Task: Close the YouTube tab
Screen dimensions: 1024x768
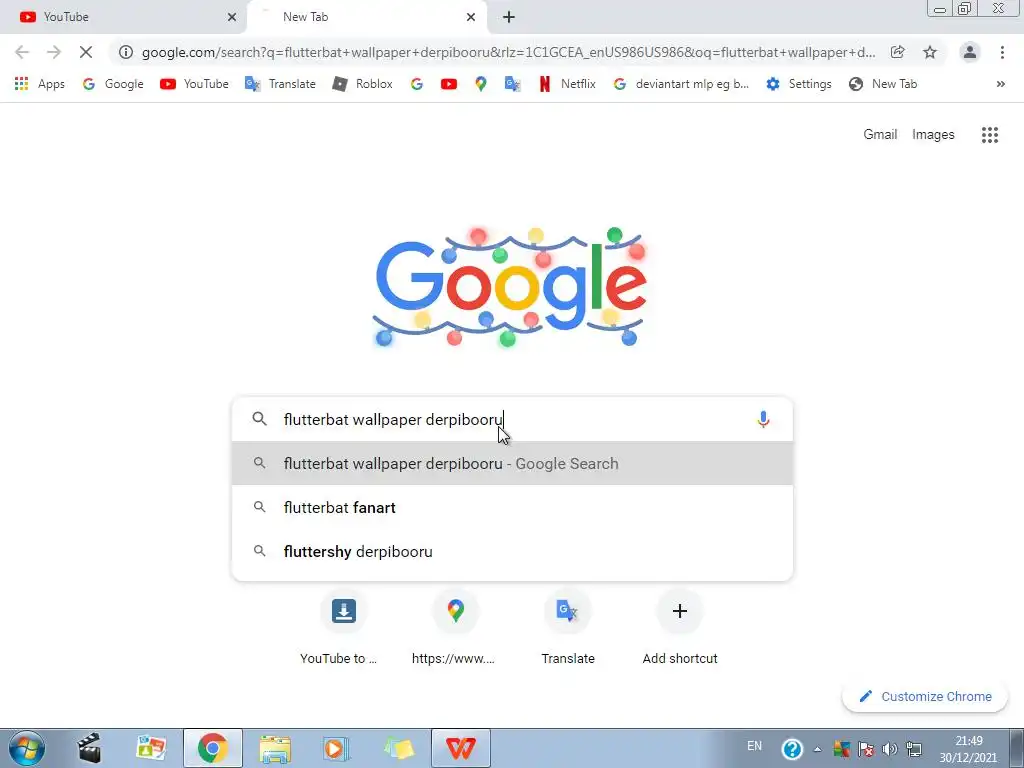Action: coord(232,17)
